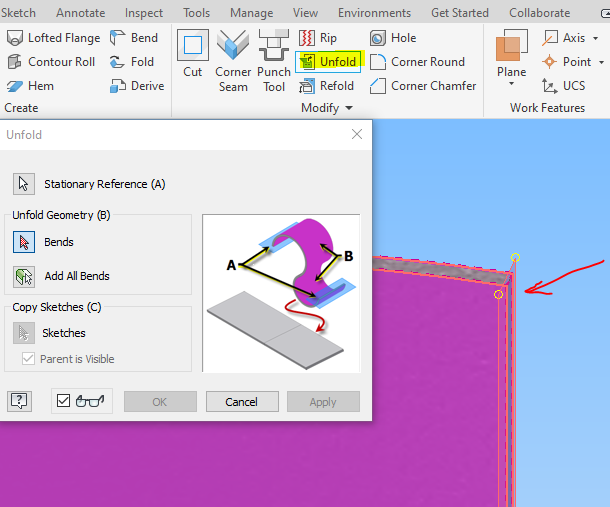Viewport: 610px width, 507px height.
Task: Switch to the Tools tab
Action: click(x=196, y=13)
